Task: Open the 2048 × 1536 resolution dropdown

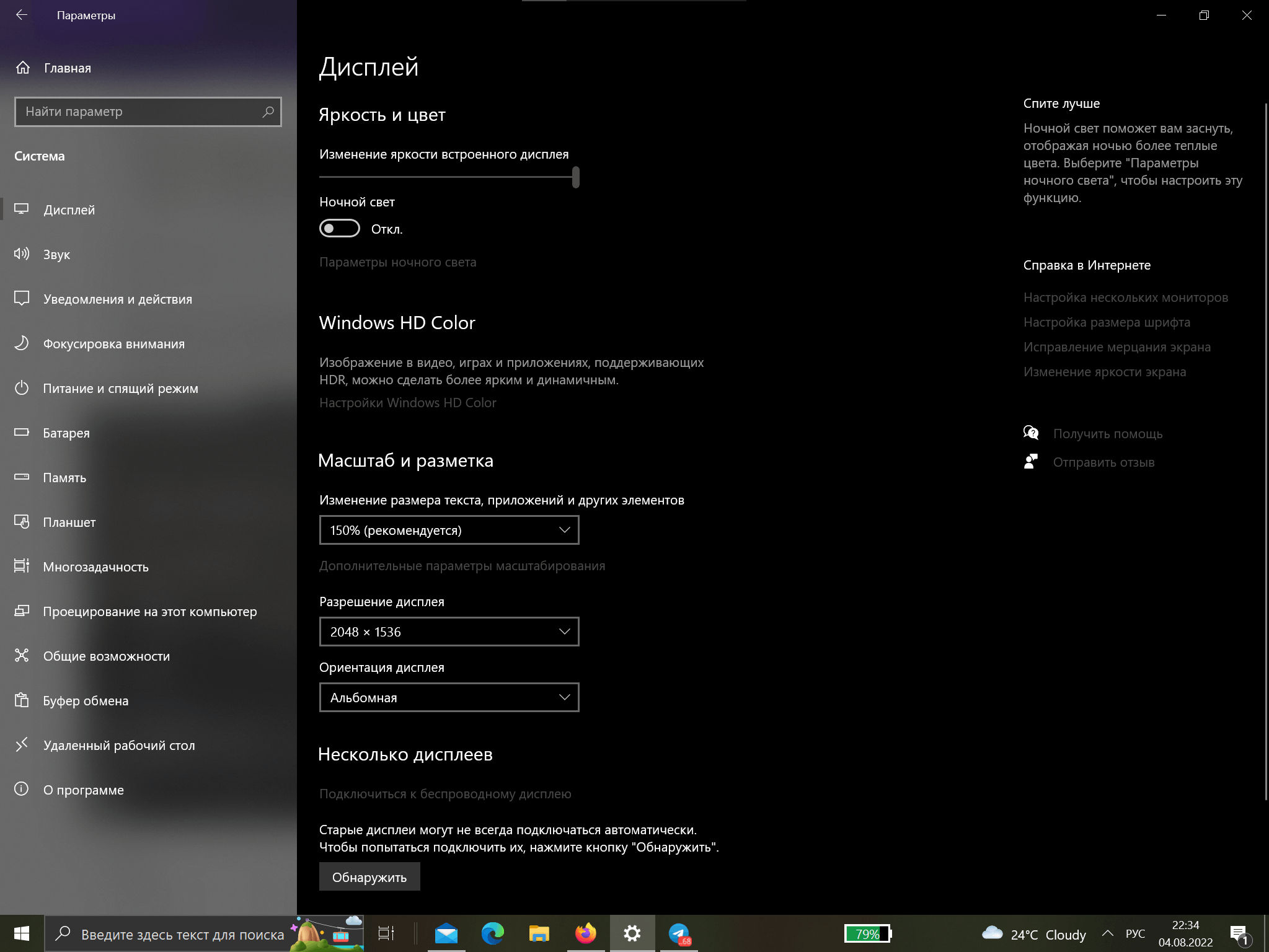Action: click(x=449, y=632)
